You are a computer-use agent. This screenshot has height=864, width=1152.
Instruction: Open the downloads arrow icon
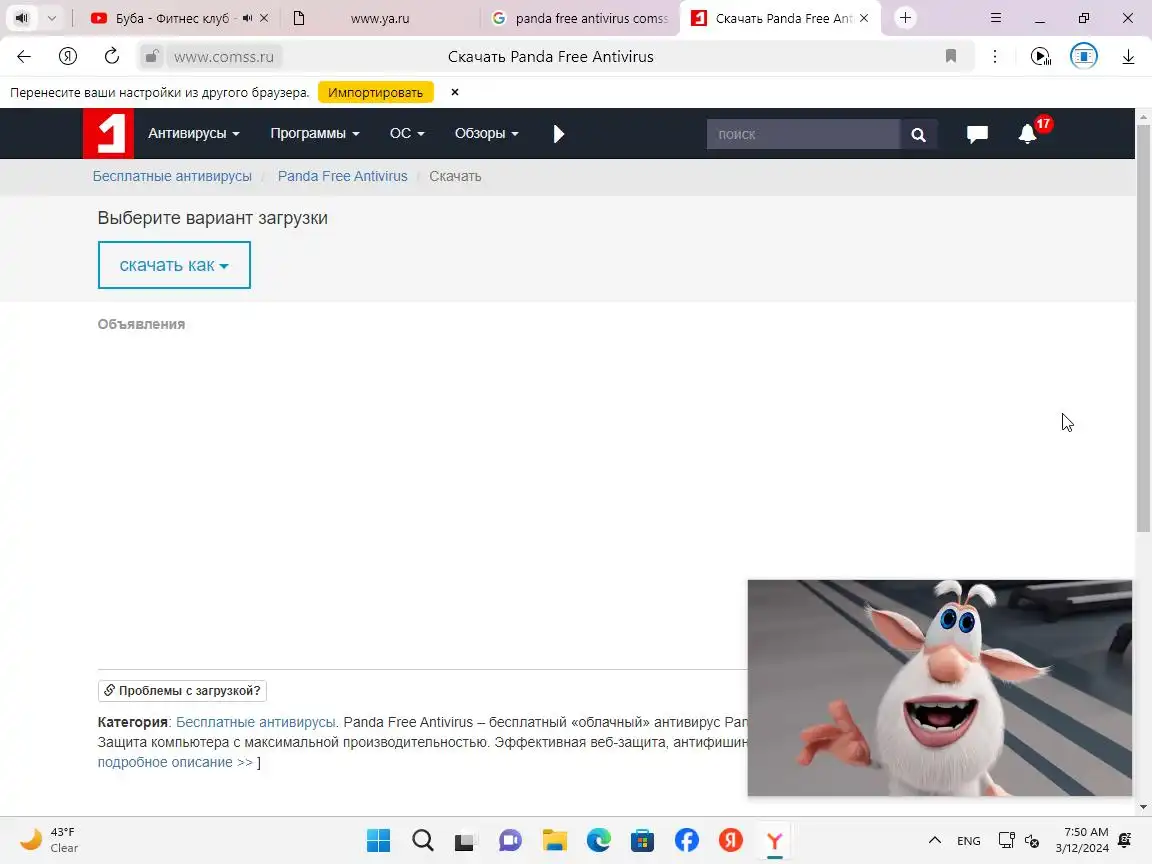[x=1128, y=57]
